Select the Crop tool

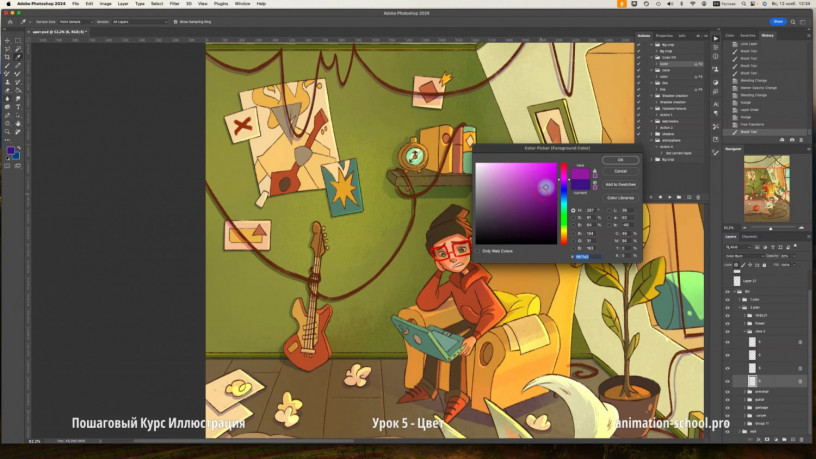(7, 57)
